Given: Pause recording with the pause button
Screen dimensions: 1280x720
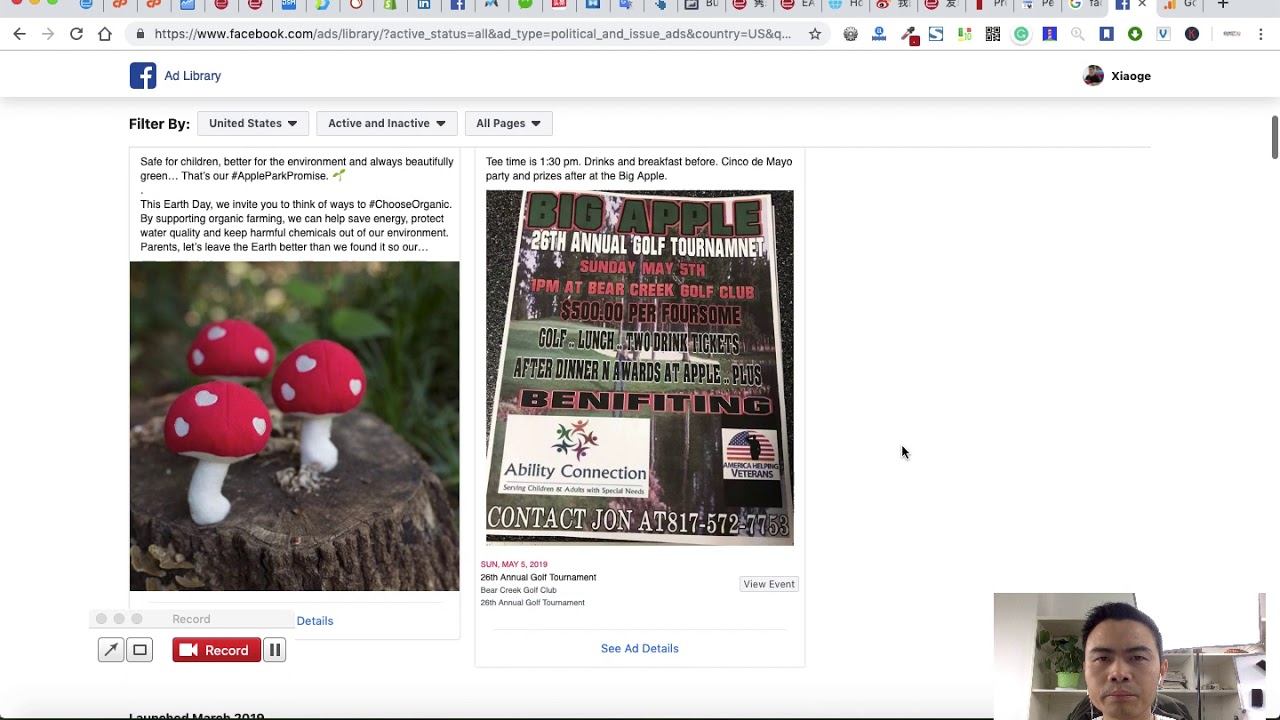Looking at the screenshot, I should coord(274,650).
